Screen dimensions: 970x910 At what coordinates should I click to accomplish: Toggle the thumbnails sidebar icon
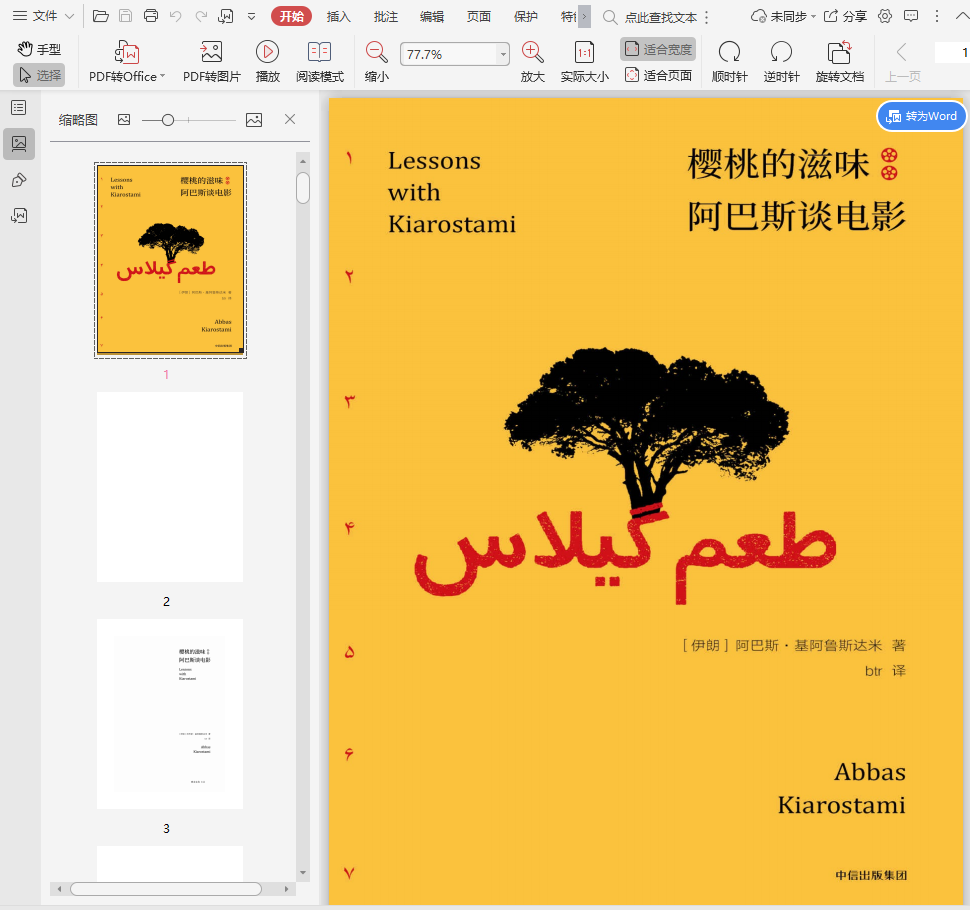point(19,144)
